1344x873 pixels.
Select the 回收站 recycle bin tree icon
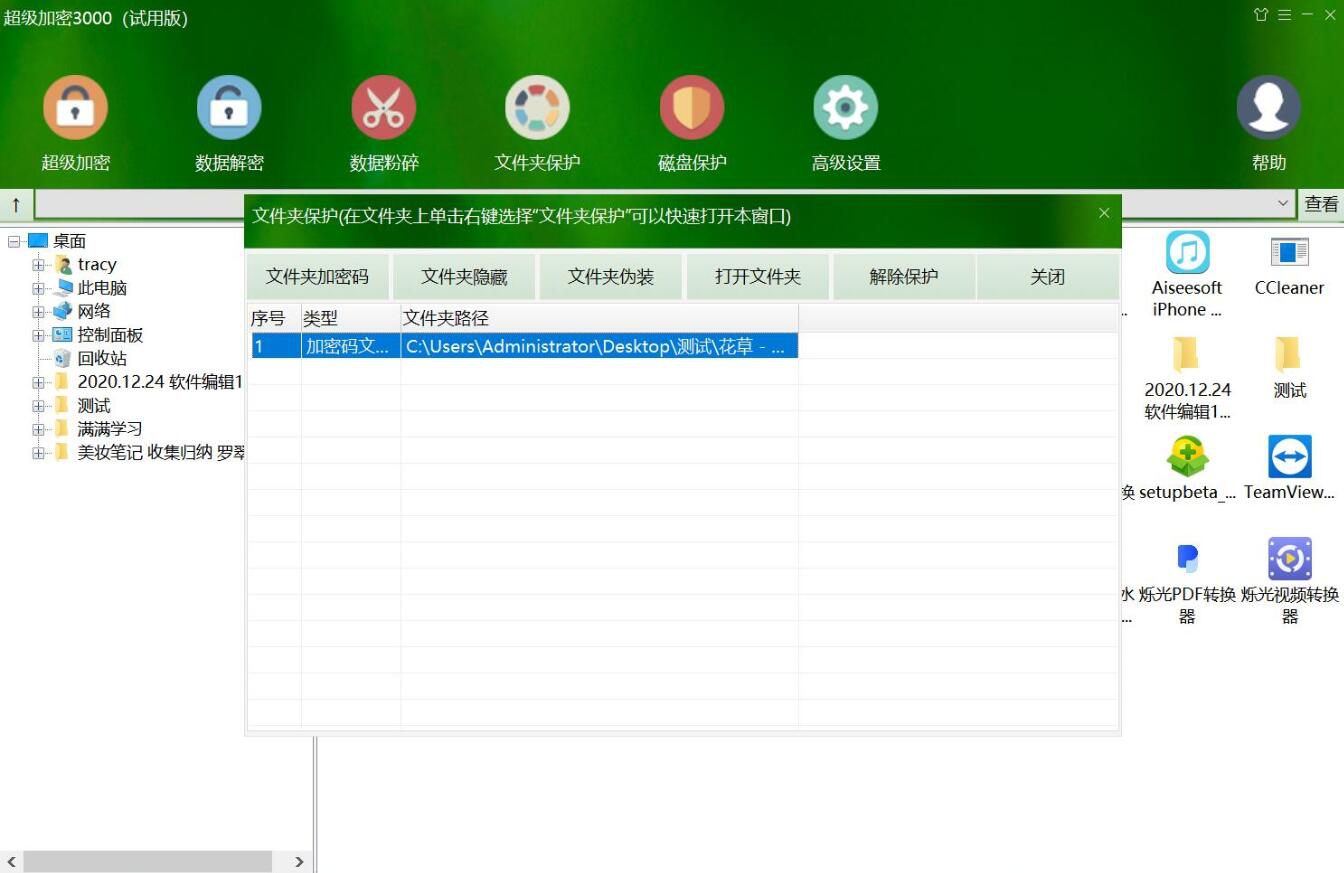click(x=62, y=358)
